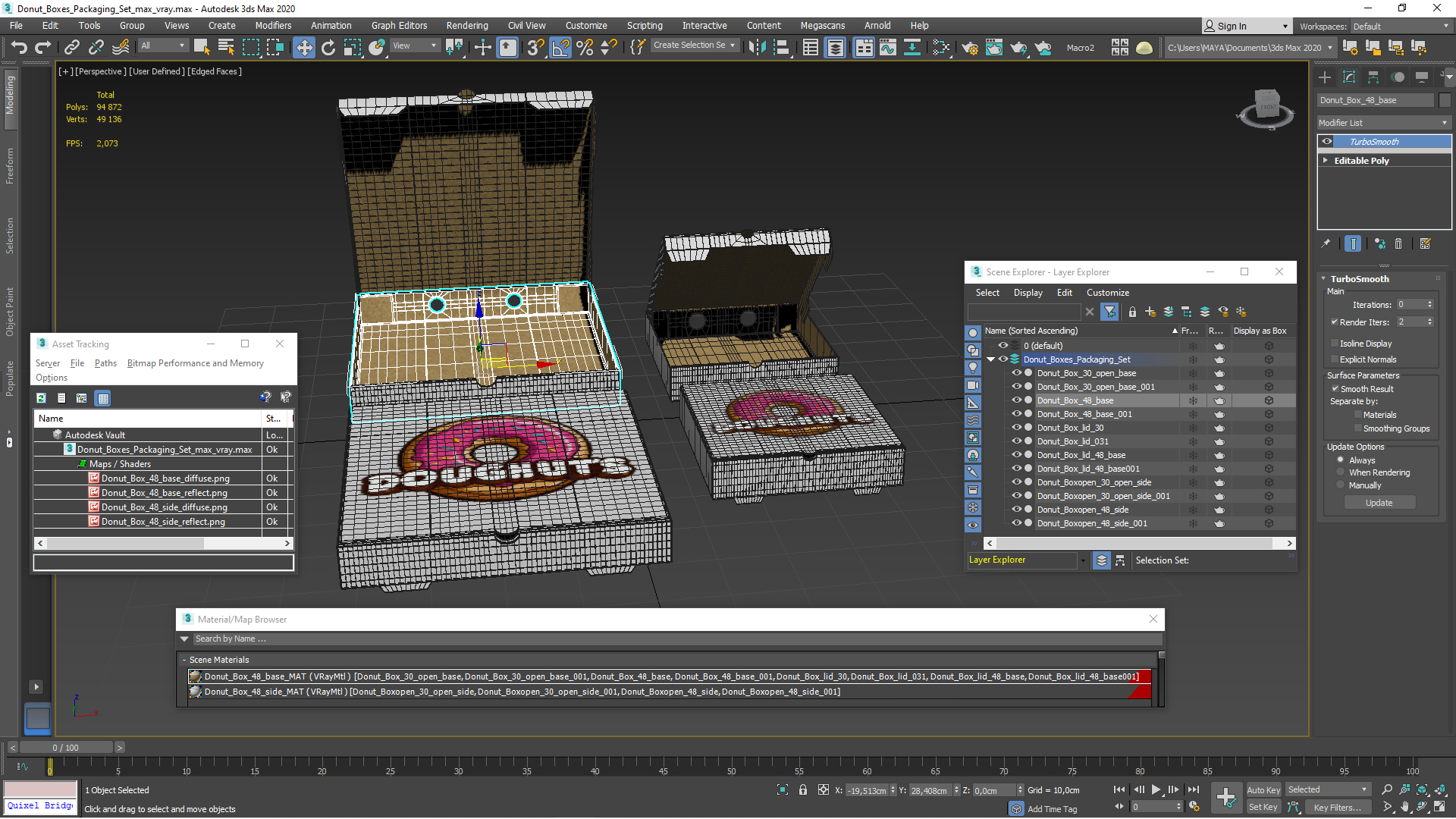Collapse the Donut_Boxes_Packaging_Set layer
The height and width of the screenshot is (819, 1456).
click(990, 359)
